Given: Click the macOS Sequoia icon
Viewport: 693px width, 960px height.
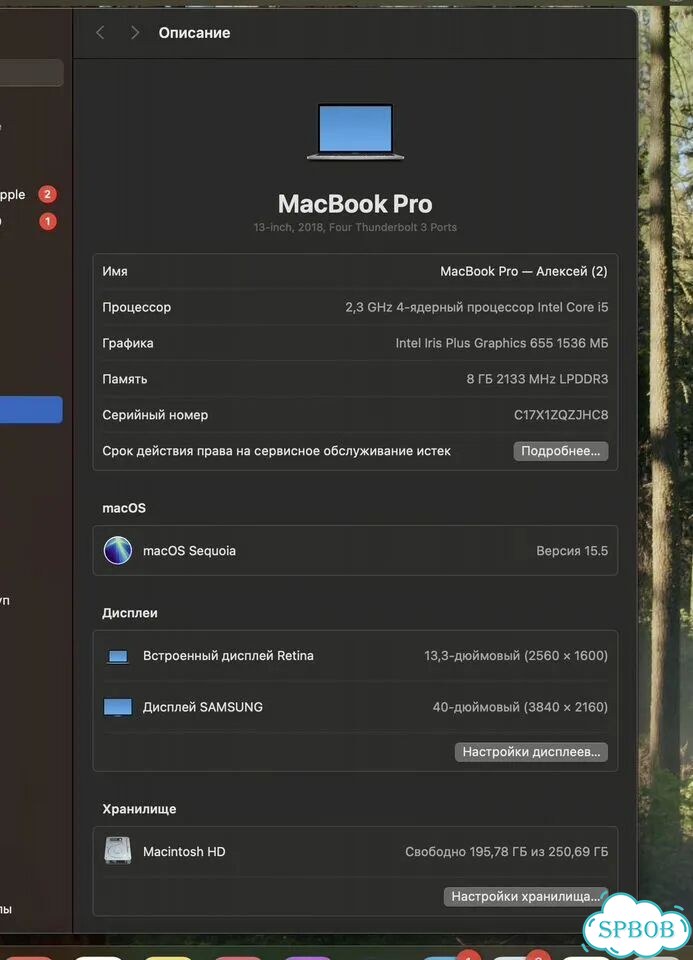Looking at the screenshot, I should (x=118, y=550).
